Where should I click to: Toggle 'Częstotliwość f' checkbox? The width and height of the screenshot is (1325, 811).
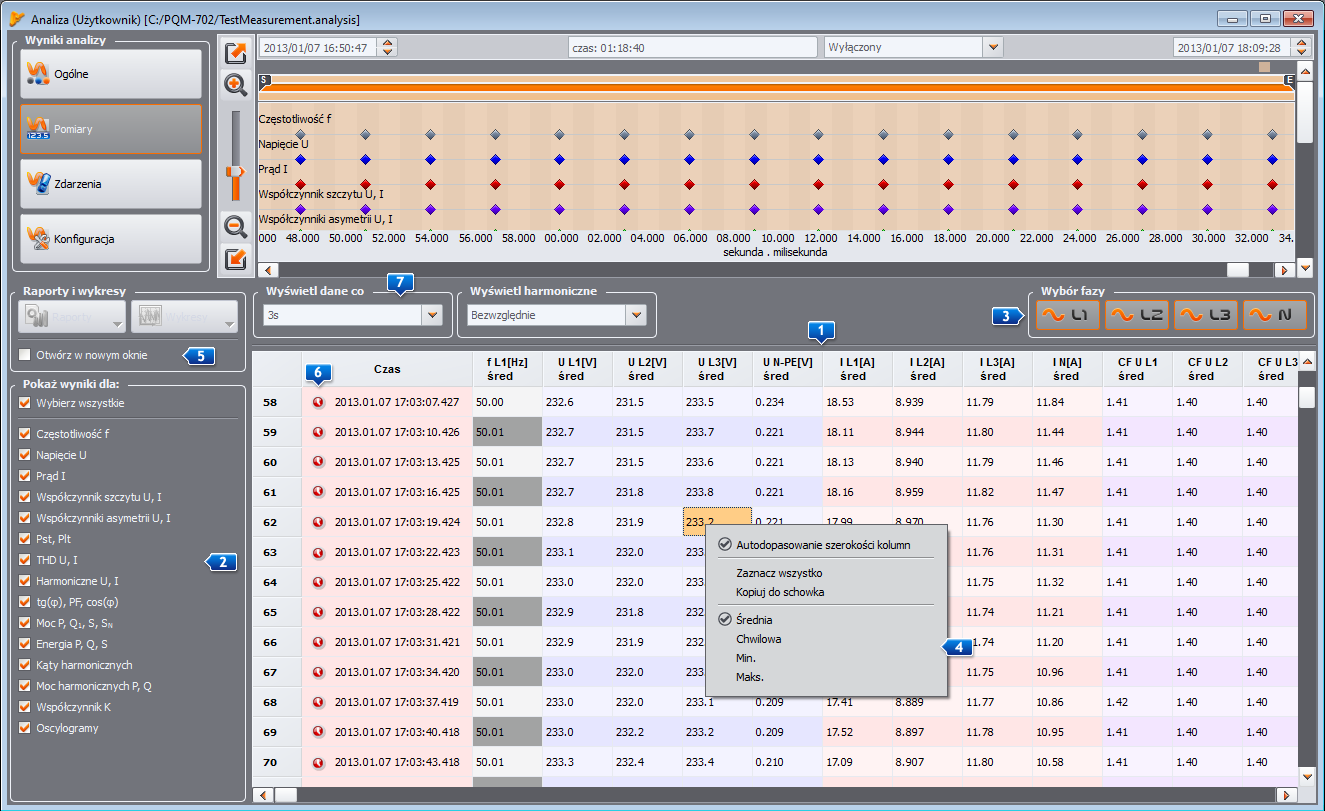[x=26, y=434]
